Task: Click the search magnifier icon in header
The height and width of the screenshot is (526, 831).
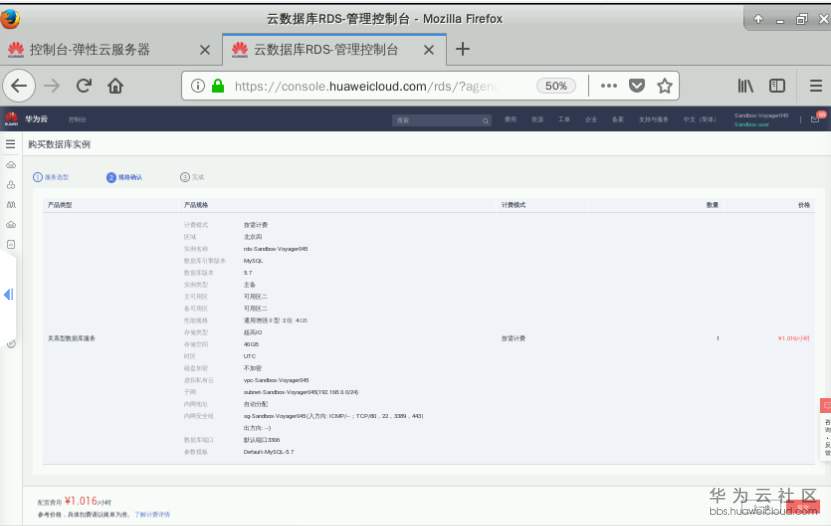Action: click(x=485, y=121)
